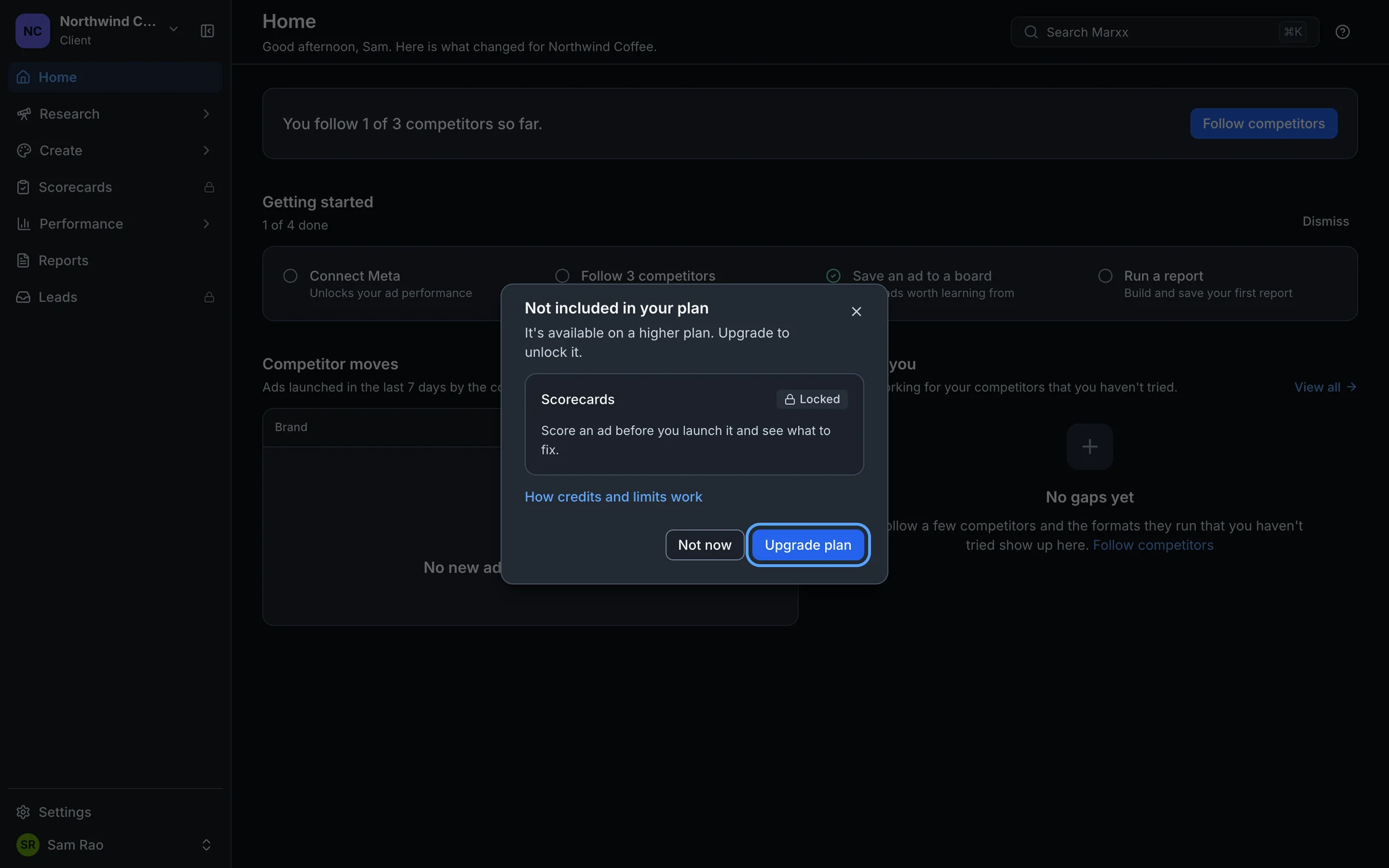Click the Reports document icon
The height and width of the screenshot is (868, 1389).
(x=23, y=260)
